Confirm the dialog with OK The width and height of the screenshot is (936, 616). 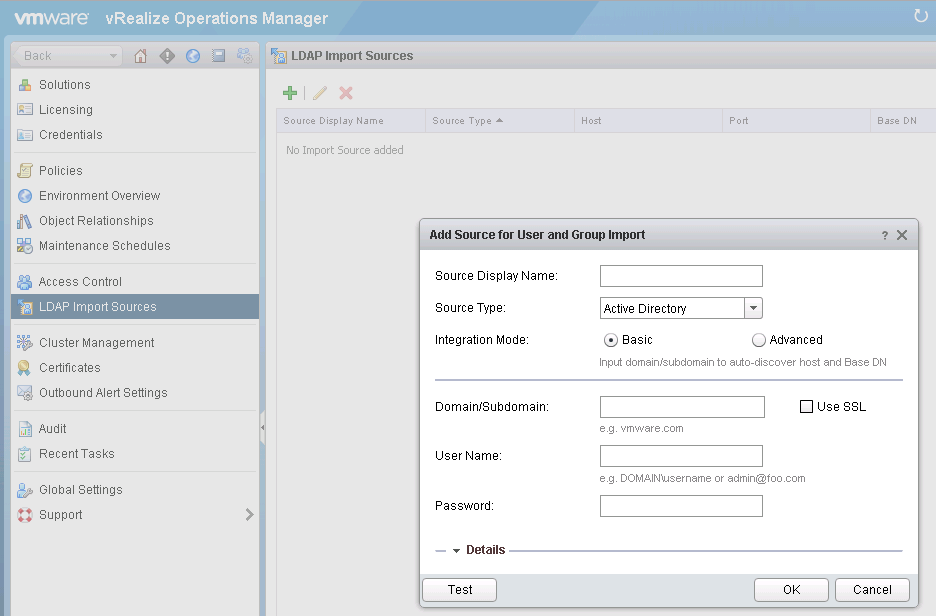click(x=792, y=590)
